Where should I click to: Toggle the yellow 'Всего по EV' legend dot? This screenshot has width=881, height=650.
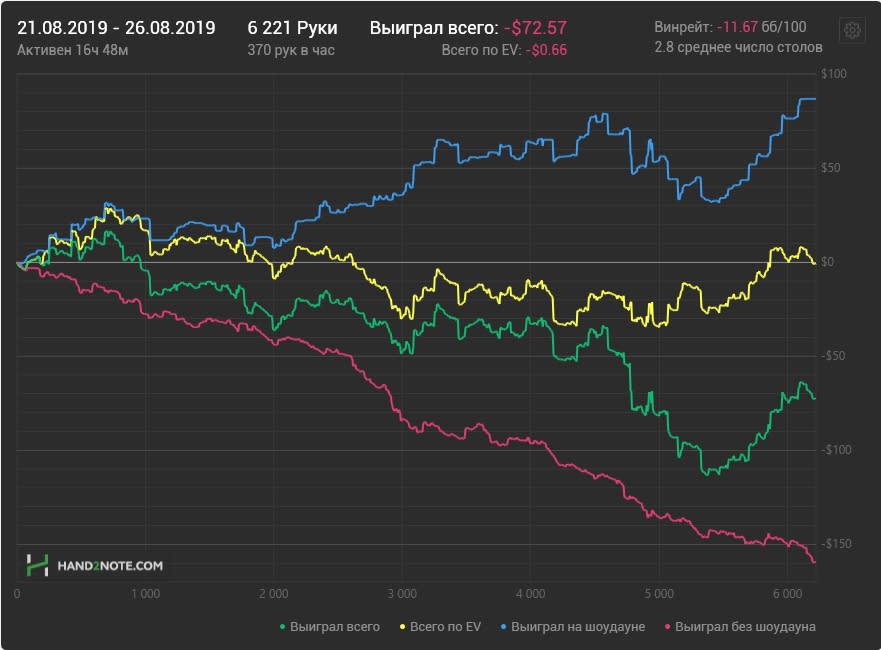[402, 626]
